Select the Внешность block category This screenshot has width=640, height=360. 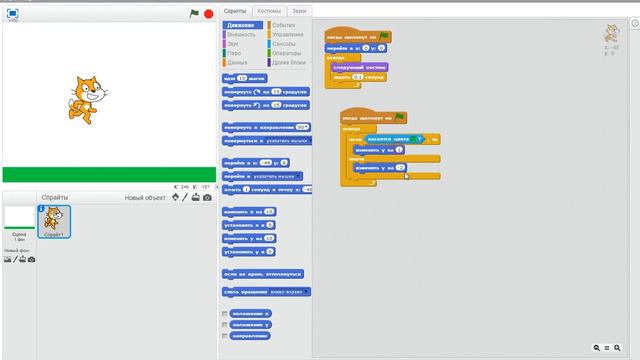241,35
